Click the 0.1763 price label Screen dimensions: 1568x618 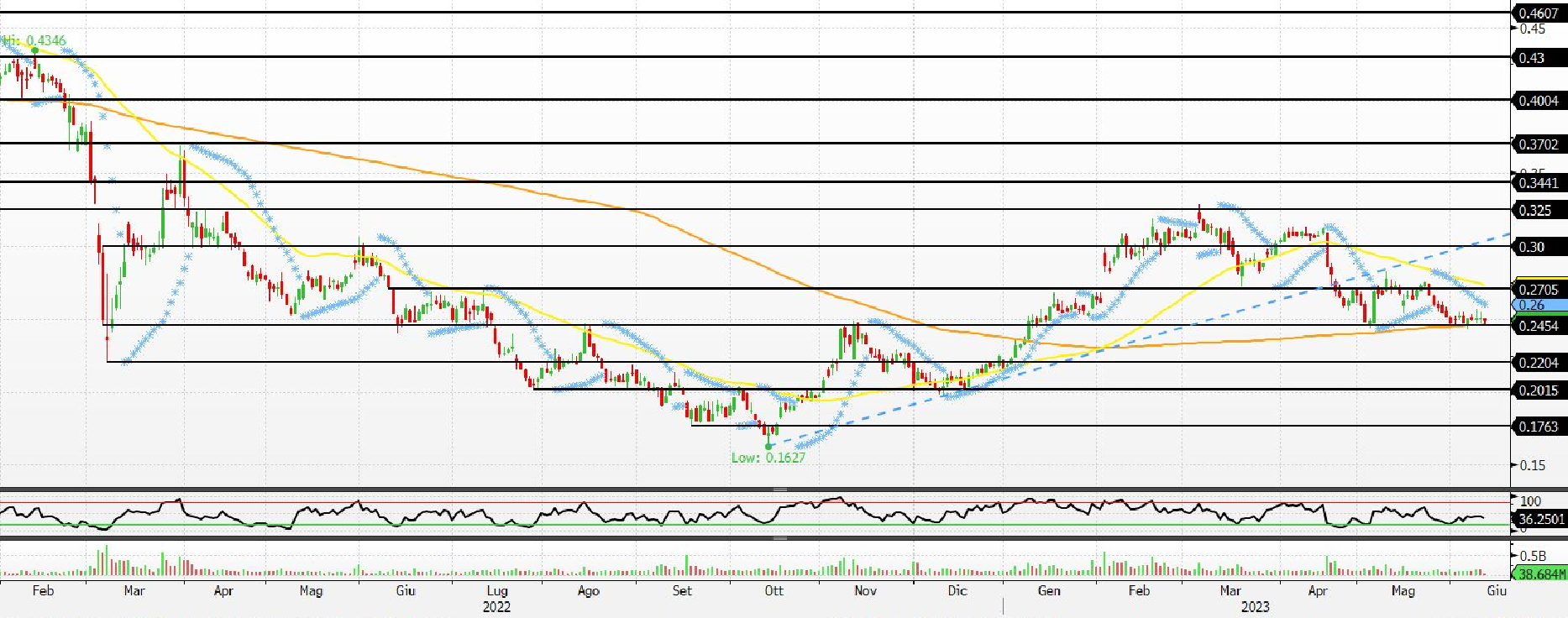tap(1539, 427)
